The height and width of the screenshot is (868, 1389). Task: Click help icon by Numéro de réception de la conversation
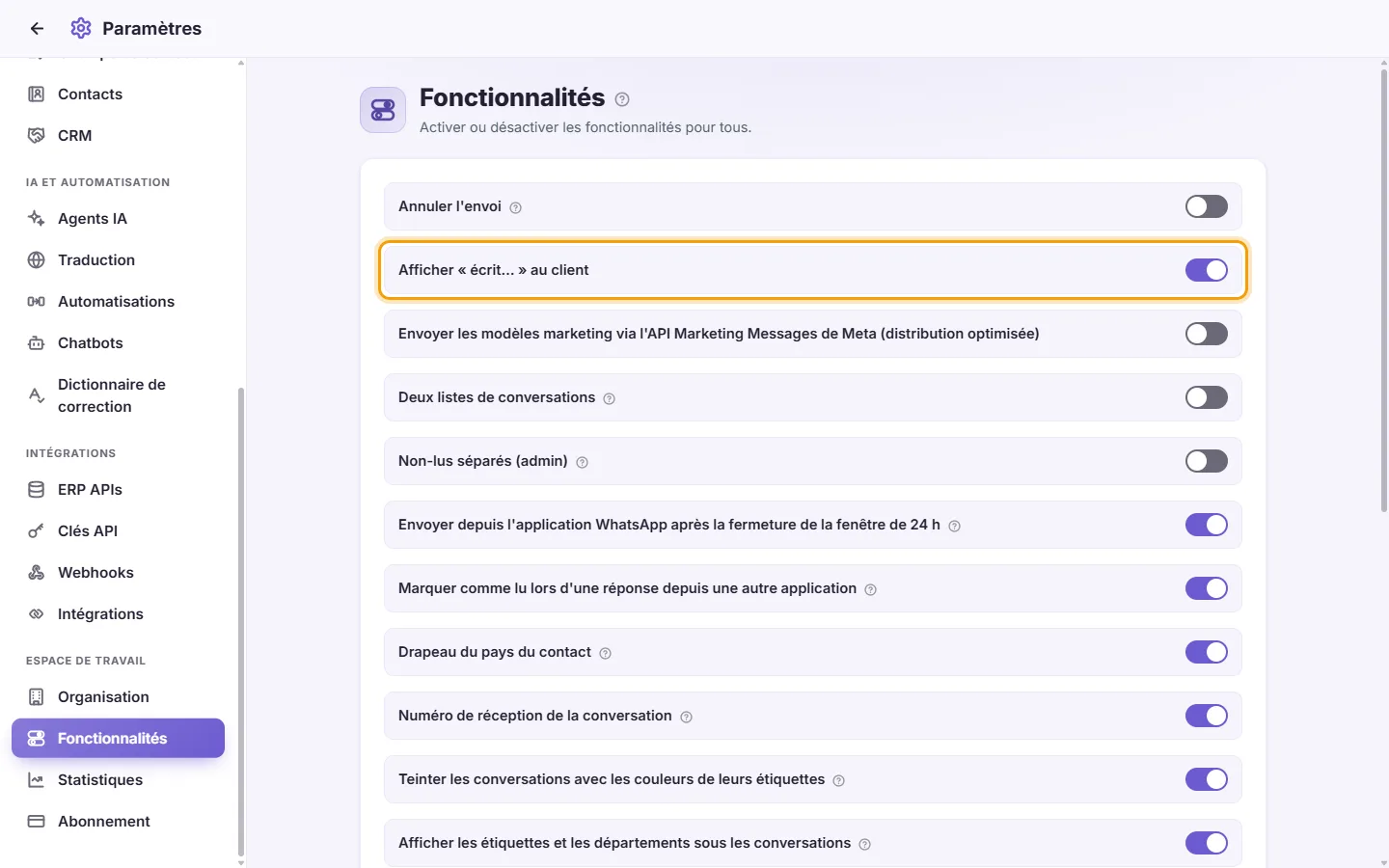[x=686, y=717]
